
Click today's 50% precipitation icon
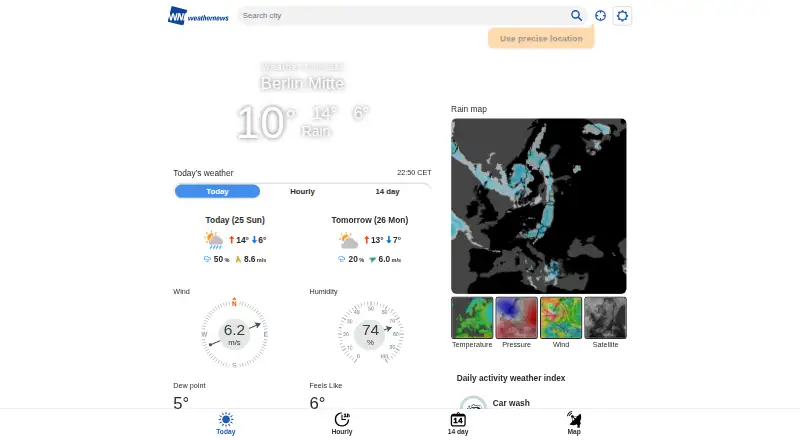[207, 259]
